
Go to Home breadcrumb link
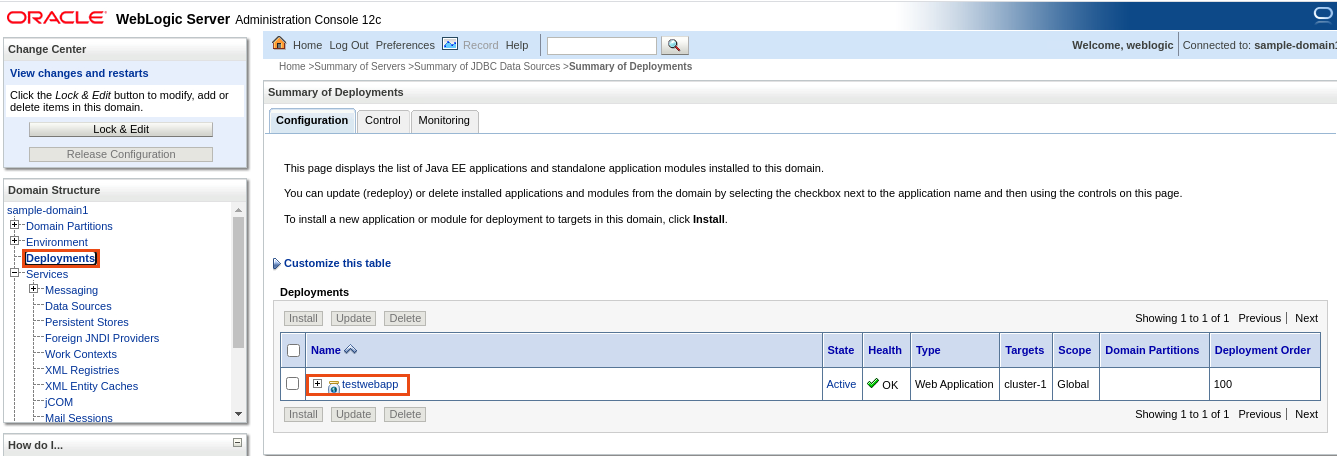point(292,66)
